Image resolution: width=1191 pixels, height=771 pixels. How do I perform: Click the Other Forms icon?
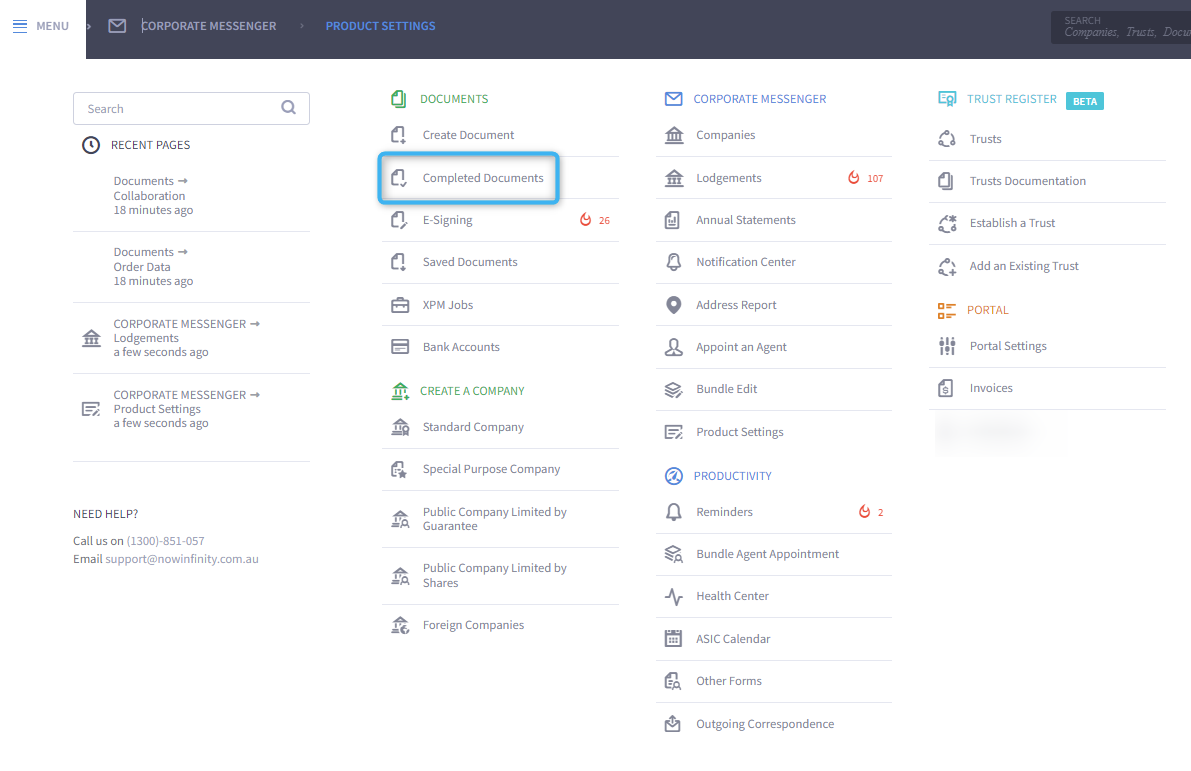pos(673,681)
